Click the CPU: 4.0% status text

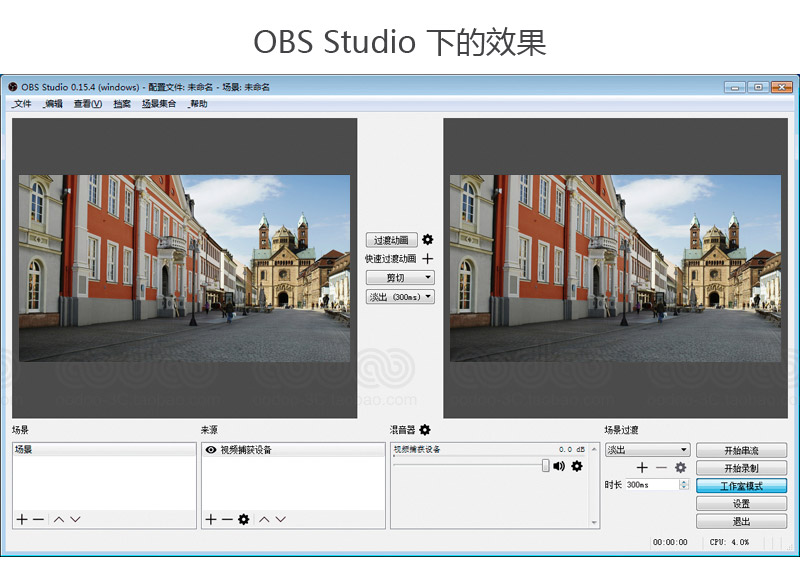click(x=729, y=542)
